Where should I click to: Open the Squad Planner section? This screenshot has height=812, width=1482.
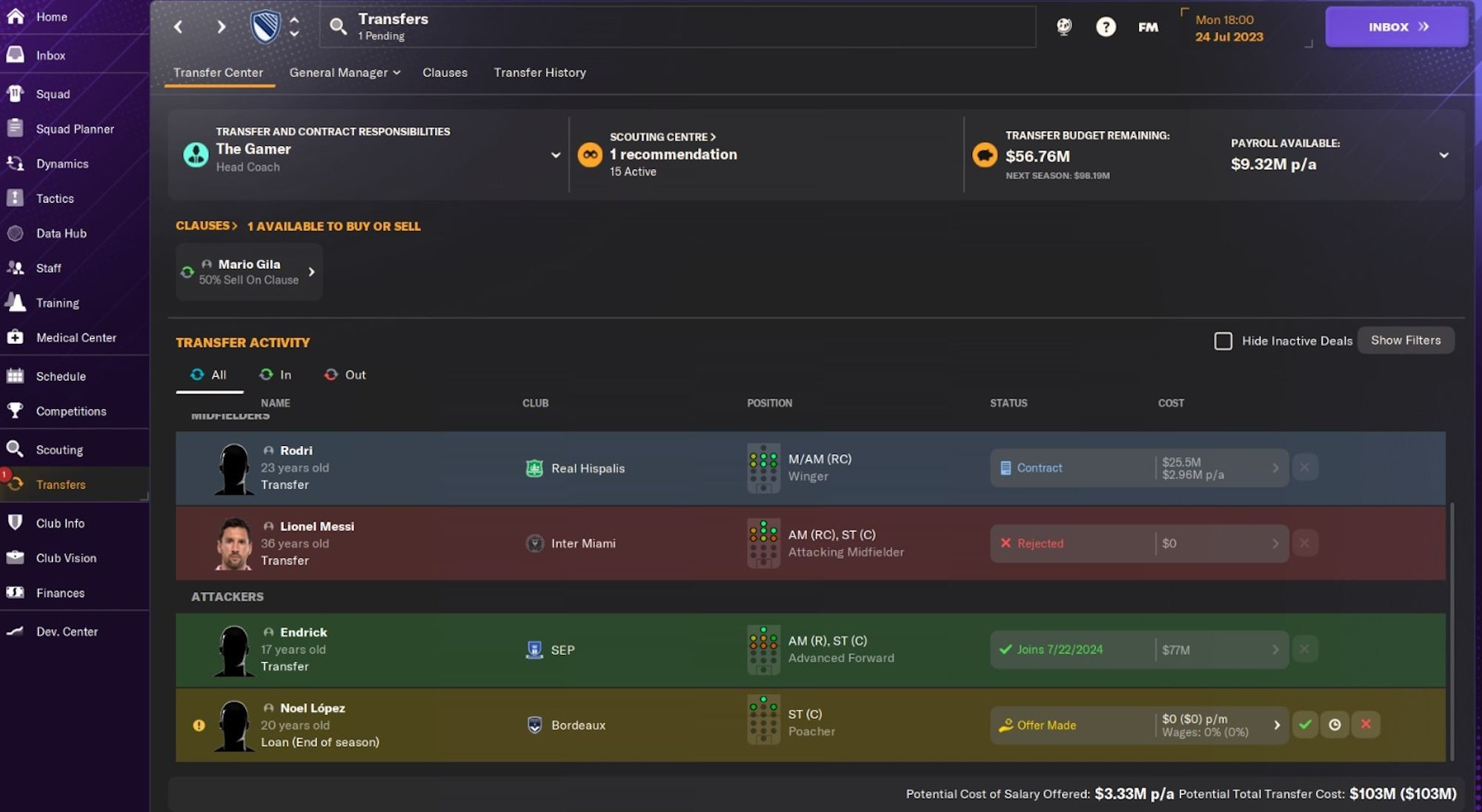click(x=75, y=129)
